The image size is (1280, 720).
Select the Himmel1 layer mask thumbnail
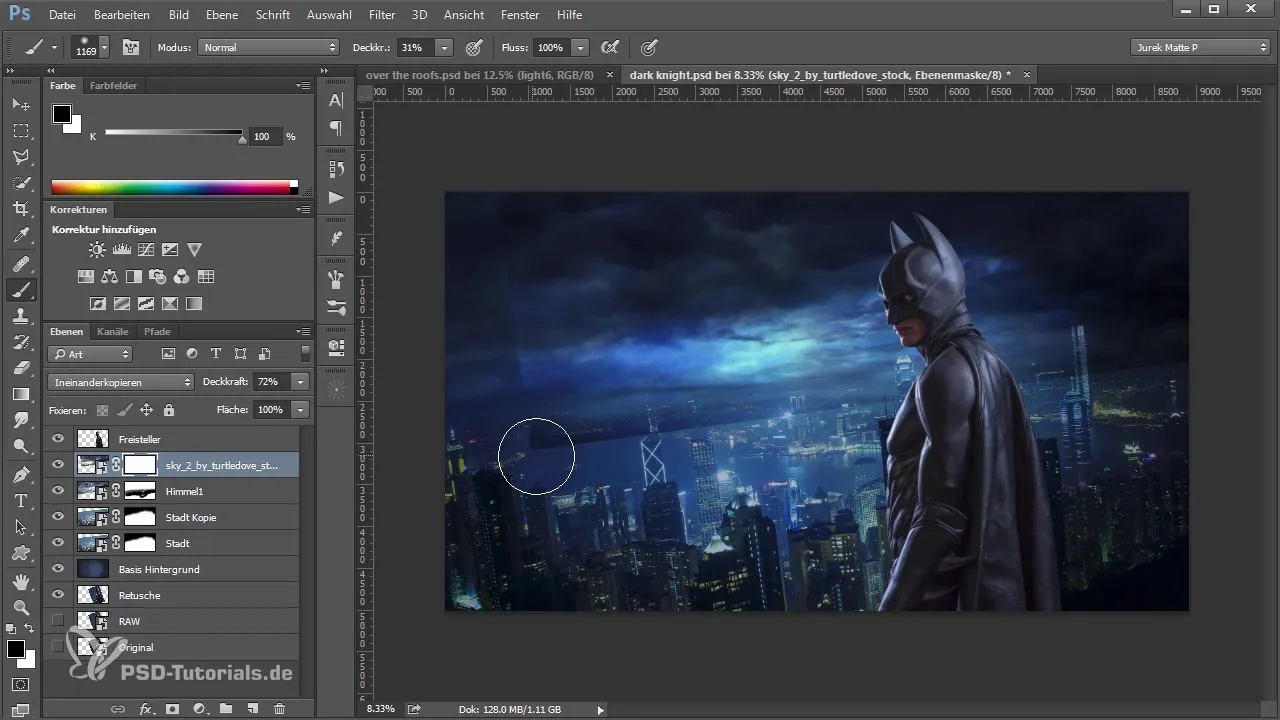(141, 491)
